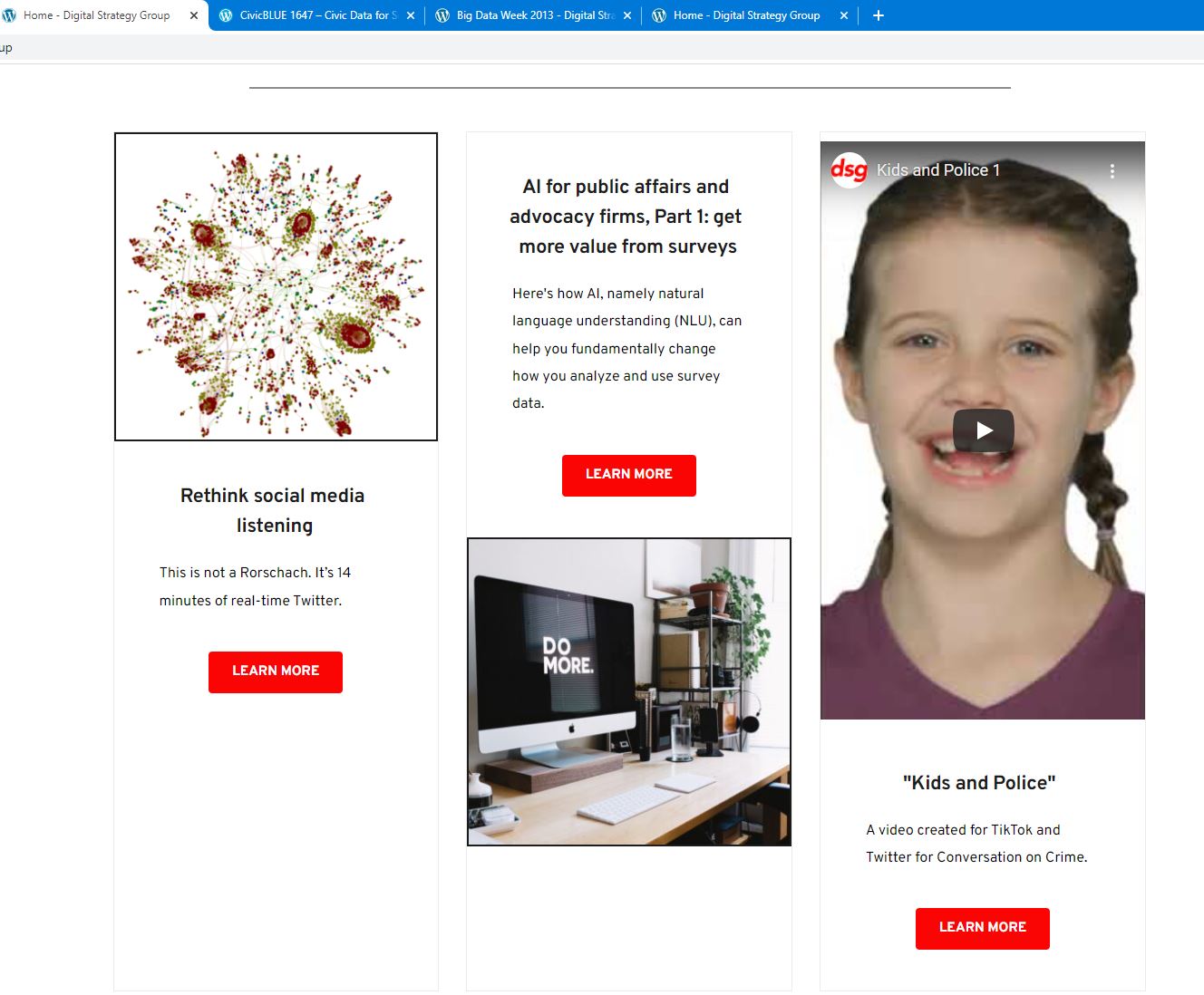Click WordPress favicon on Big Data Week tab
The image size is (1204, 995).
tap(442, 15)
